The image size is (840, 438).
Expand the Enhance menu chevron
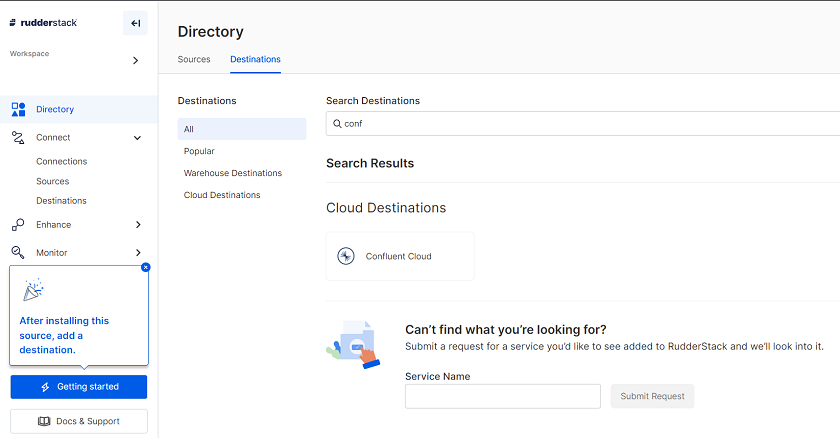click(138, 225)
